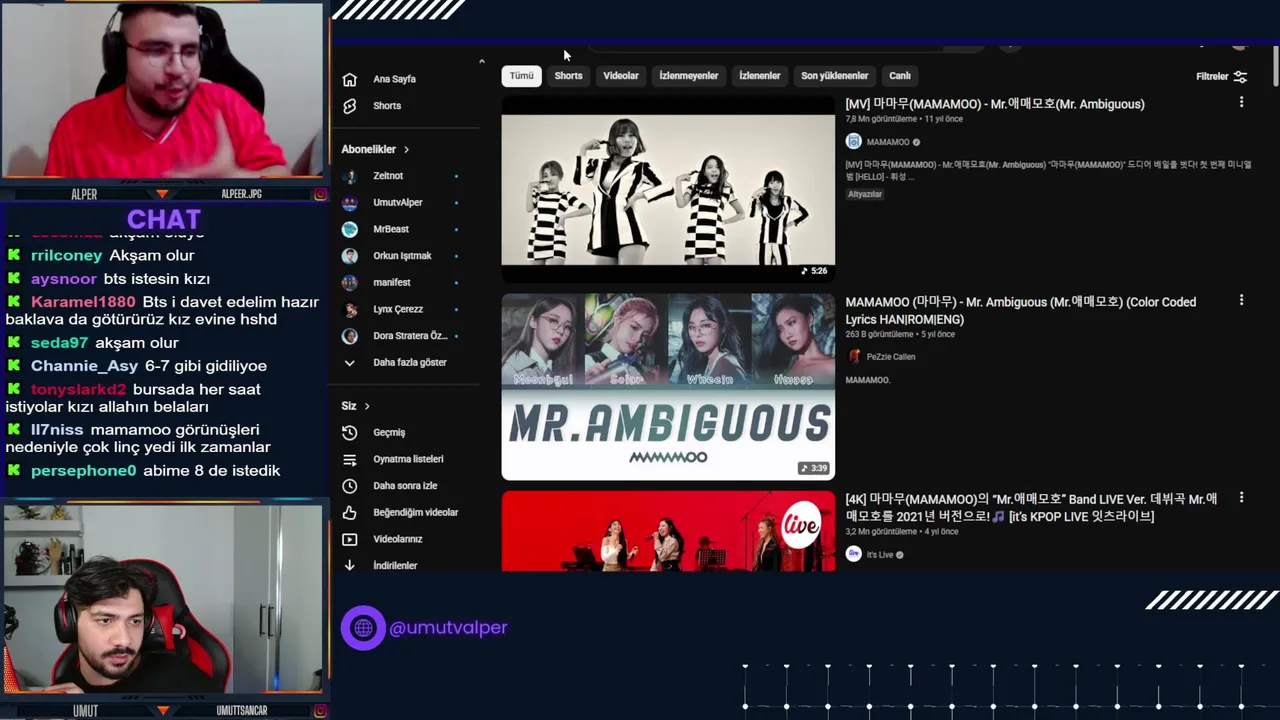
Task: Open Filtreler filter icon
Action: pos(1240,76)
